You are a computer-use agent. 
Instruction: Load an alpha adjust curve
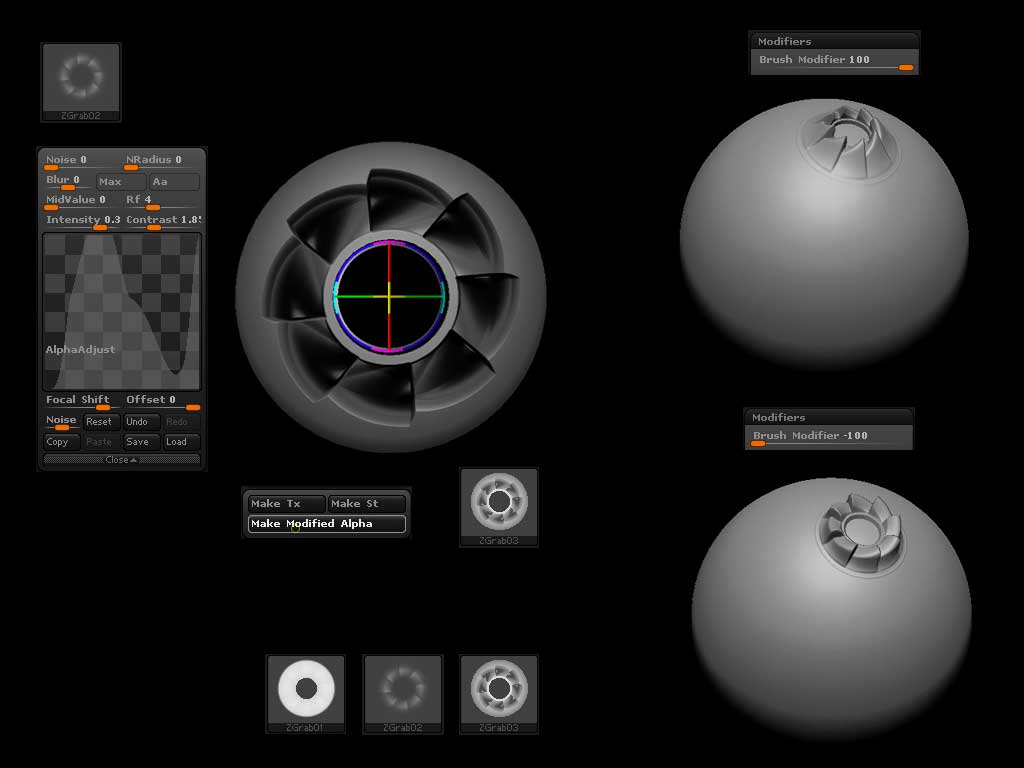click(177, 442)
